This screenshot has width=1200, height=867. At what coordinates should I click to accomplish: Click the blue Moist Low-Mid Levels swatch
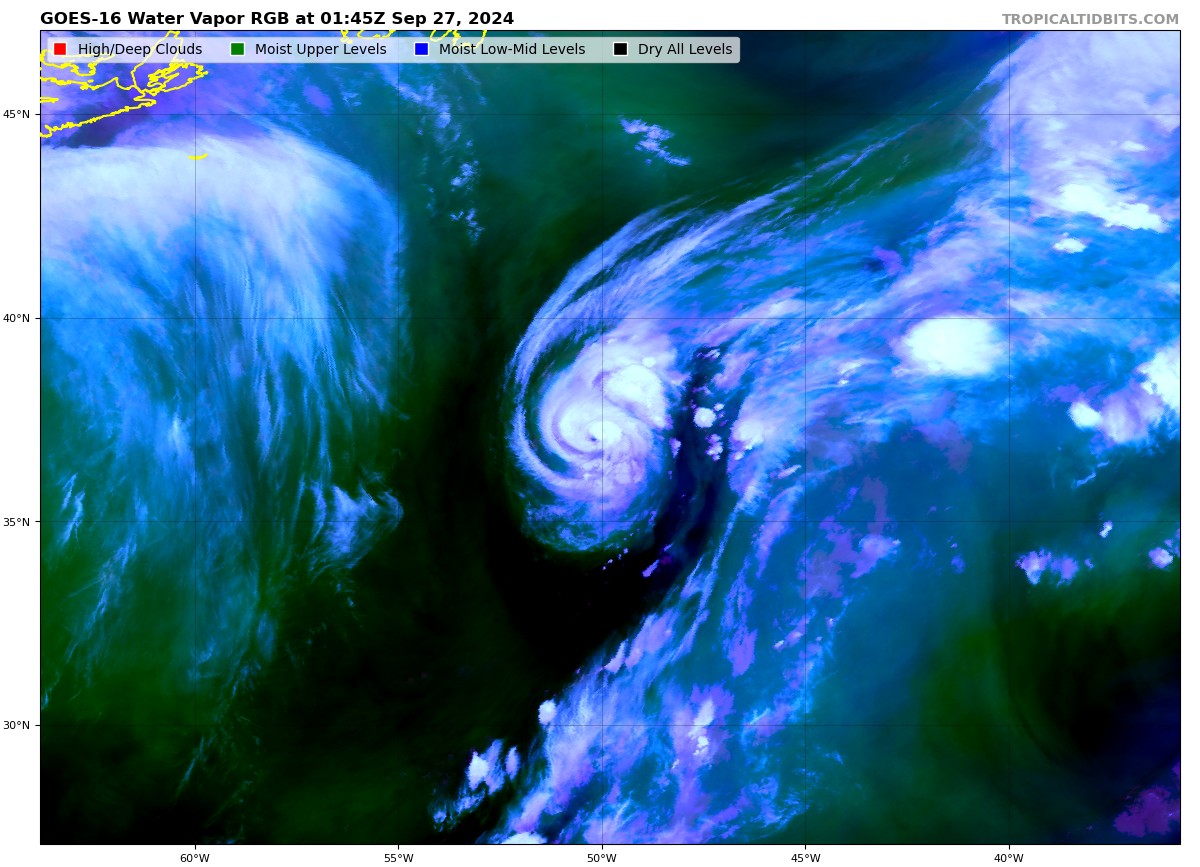pyautogui.click(x=421, y=49)
